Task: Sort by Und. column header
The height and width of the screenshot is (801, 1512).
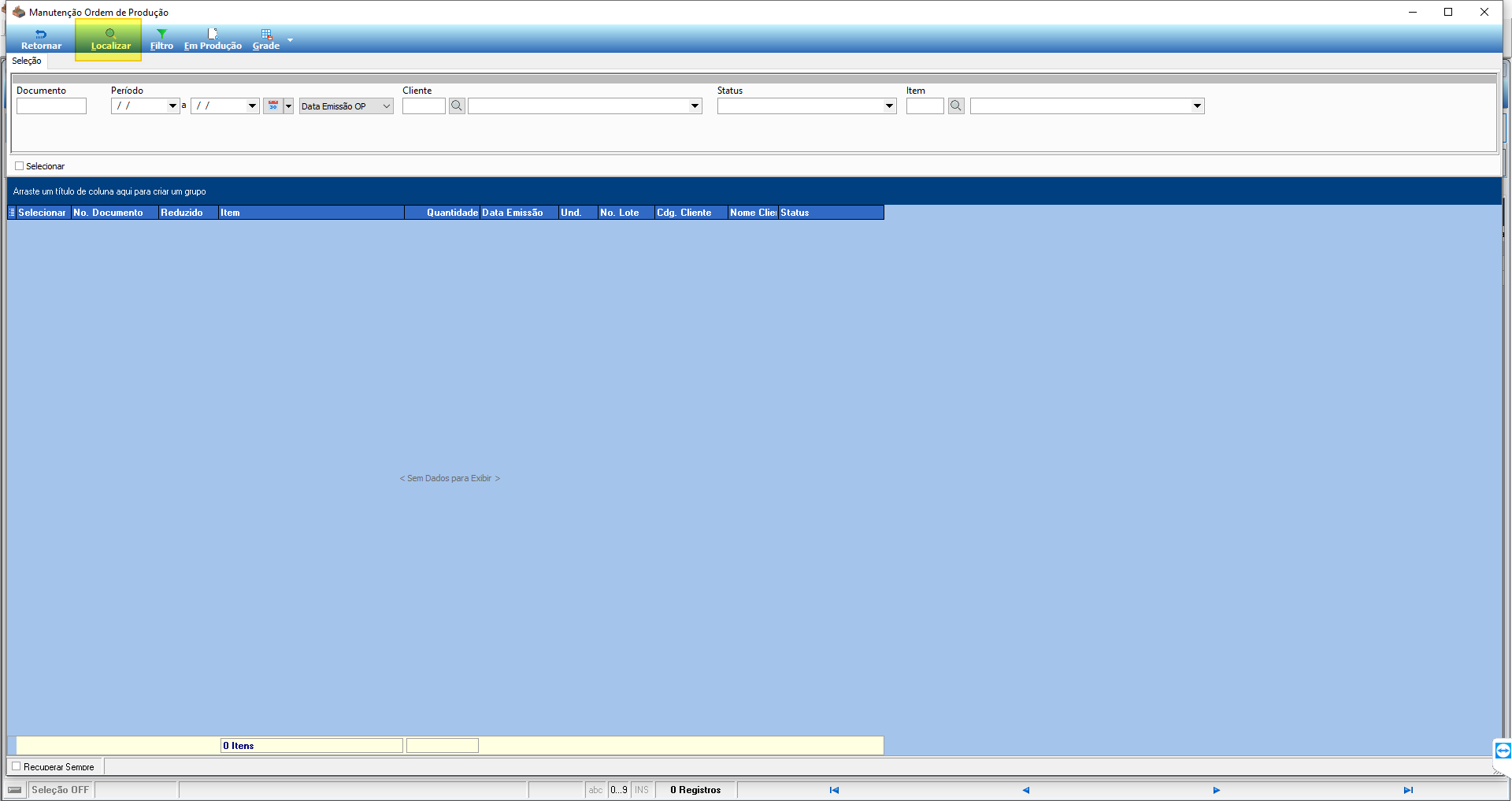Action: tap(578, 213)
